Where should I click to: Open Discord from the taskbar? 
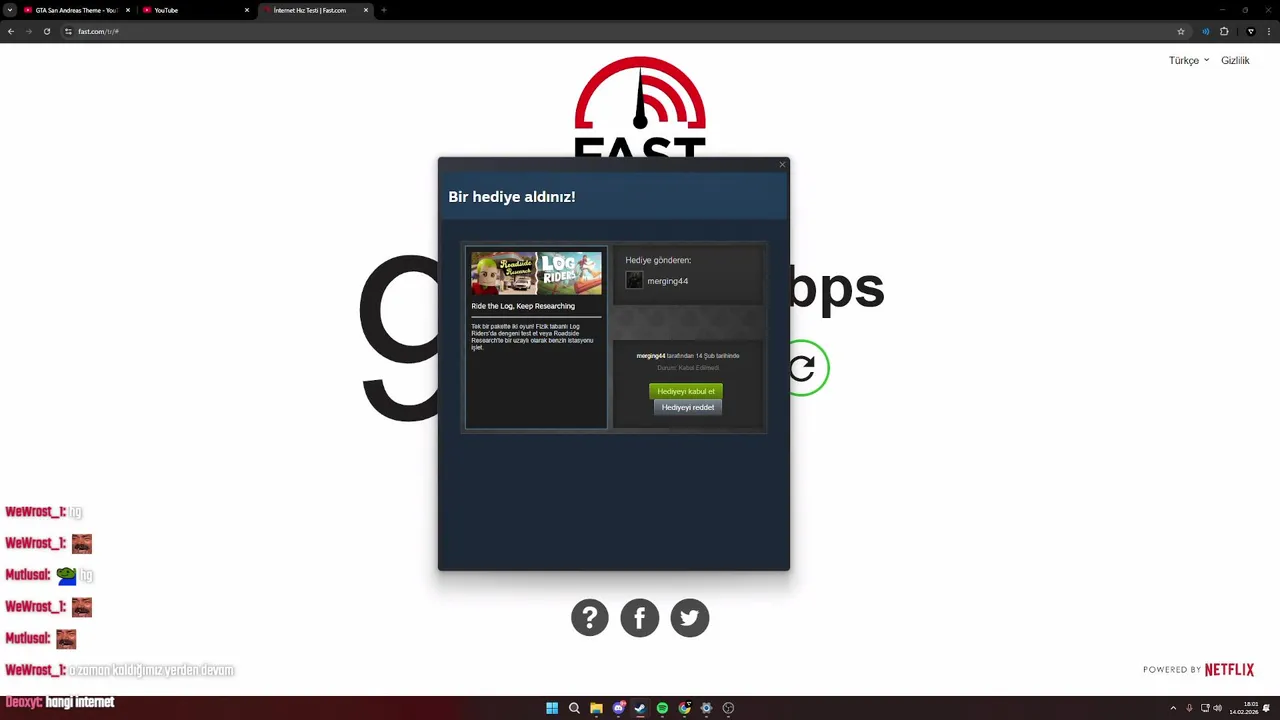click(619, 708)
